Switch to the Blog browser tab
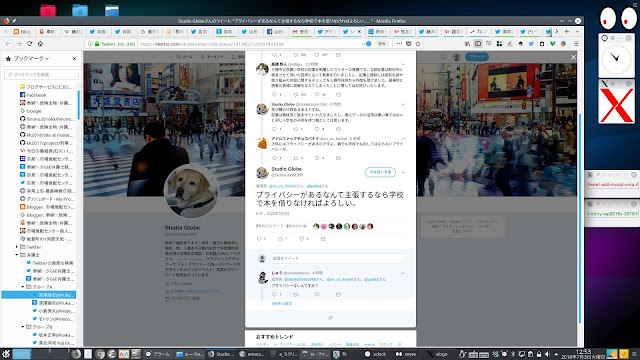The height and width of the screenshot is (360, 640). point(22,31)
